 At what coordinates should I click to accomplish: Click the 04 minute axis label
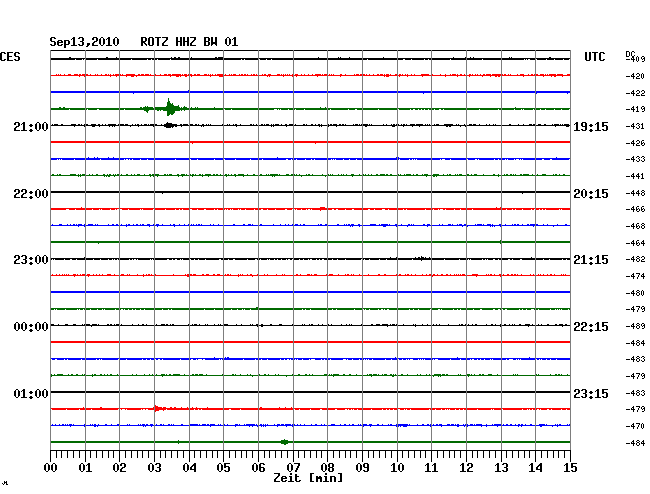[x=189, y=468]
